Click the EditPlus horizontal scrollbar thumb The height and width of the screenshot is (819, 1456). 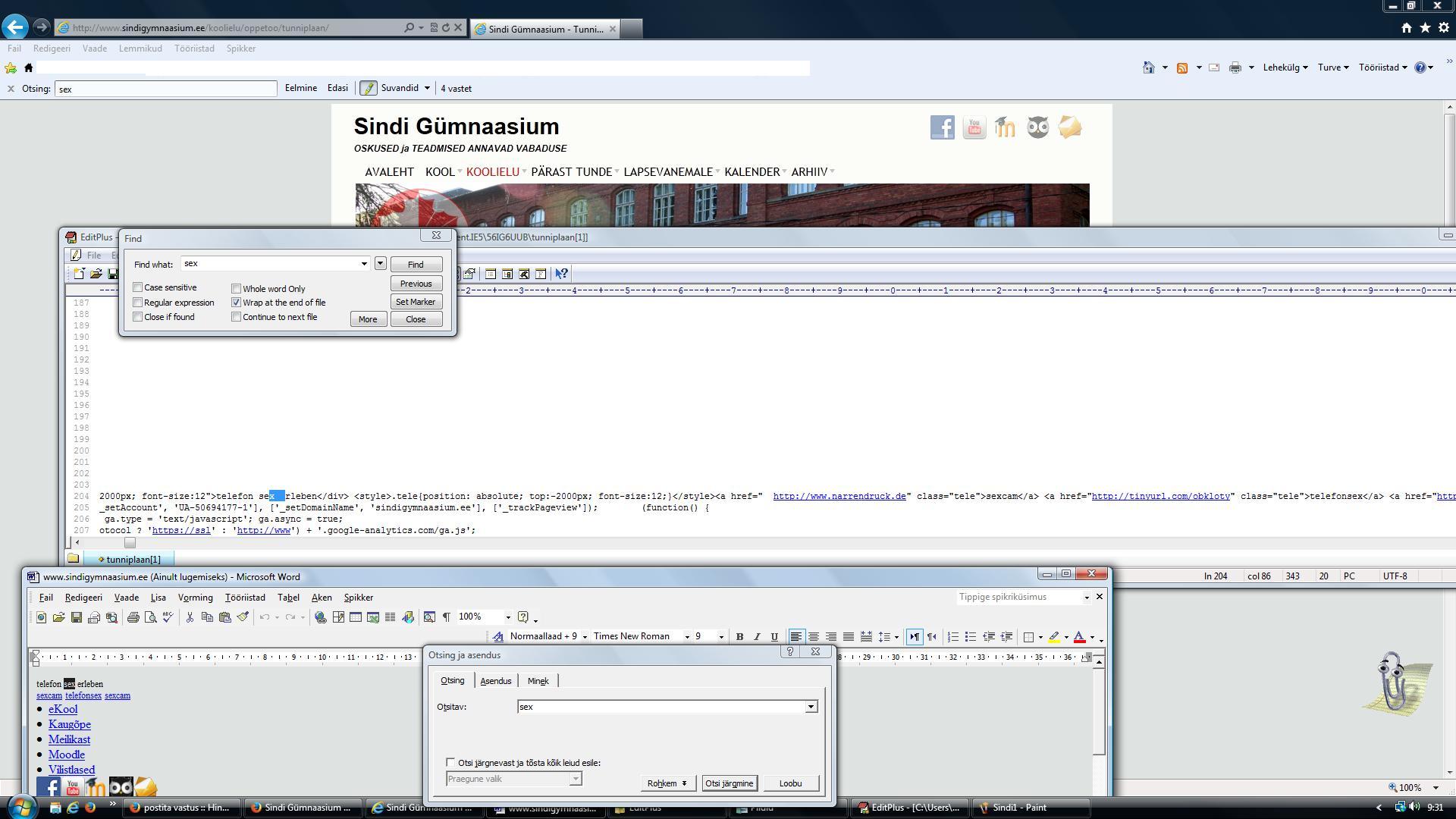click(x=130, y=542)
